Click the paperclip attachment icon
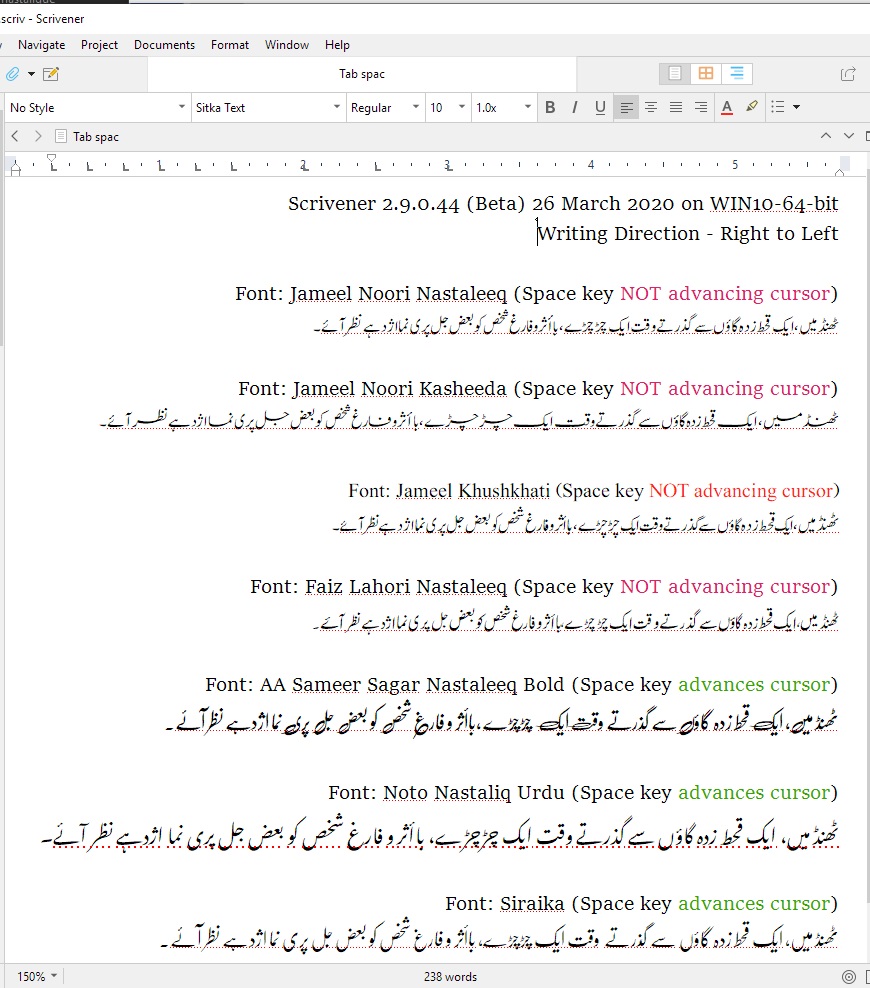This screenshot has width=870, height=988. [x=12, y=74]
